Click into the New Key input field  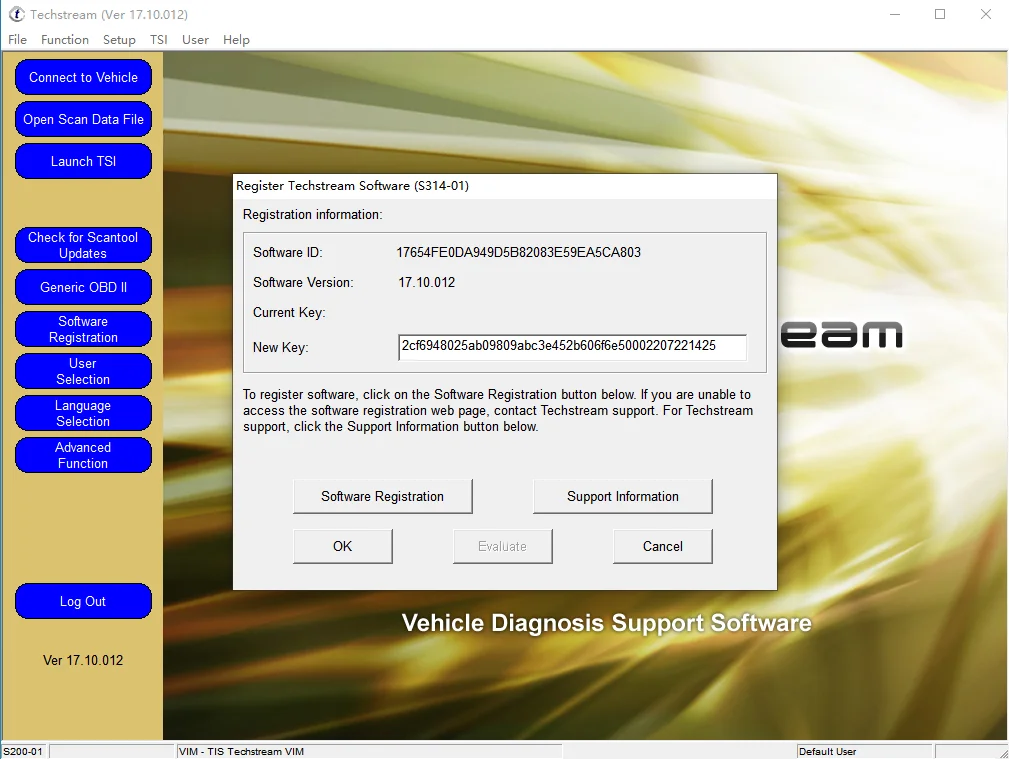tap(572, 347)
